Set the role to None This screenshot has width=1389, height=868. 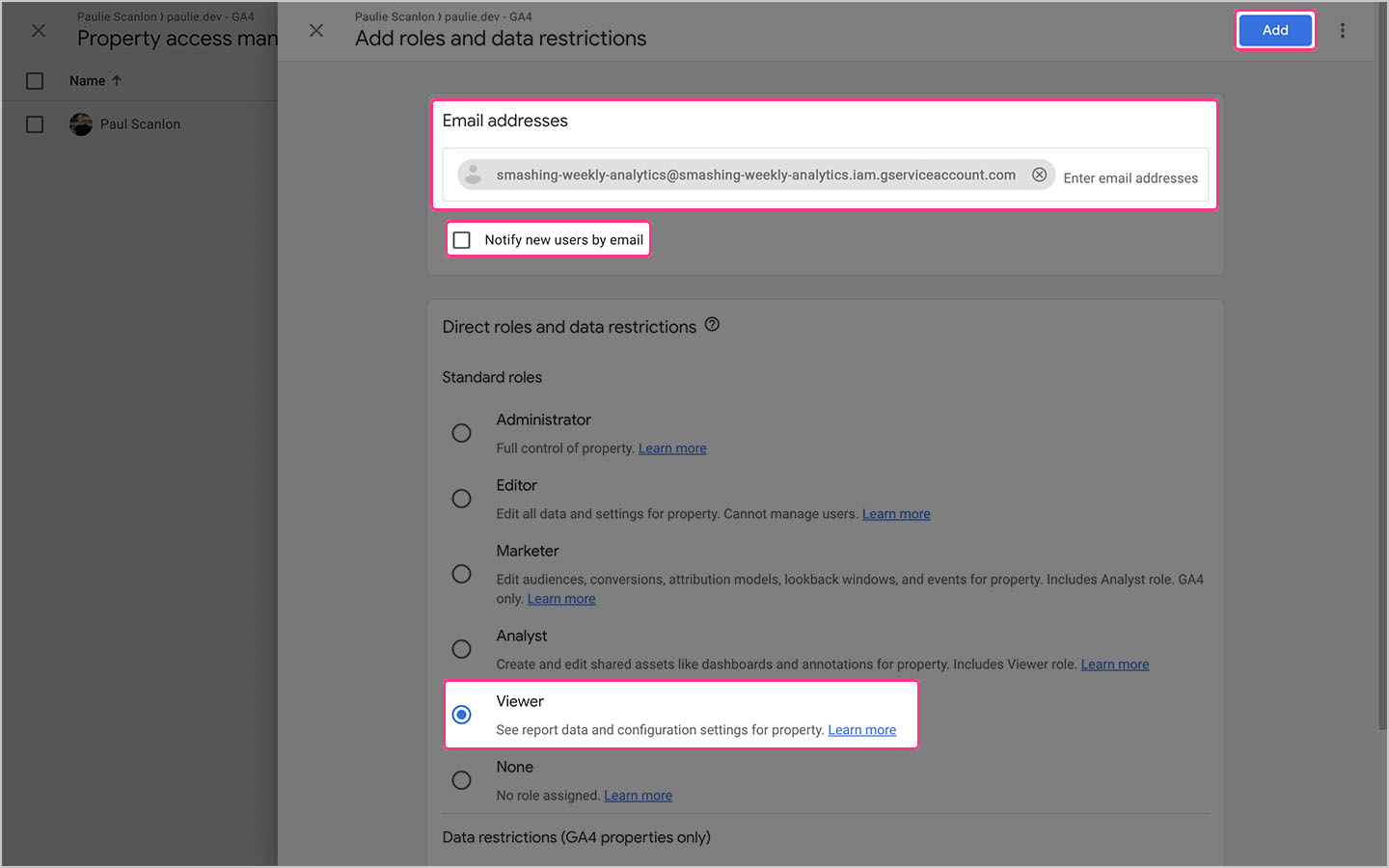(461, 779)
